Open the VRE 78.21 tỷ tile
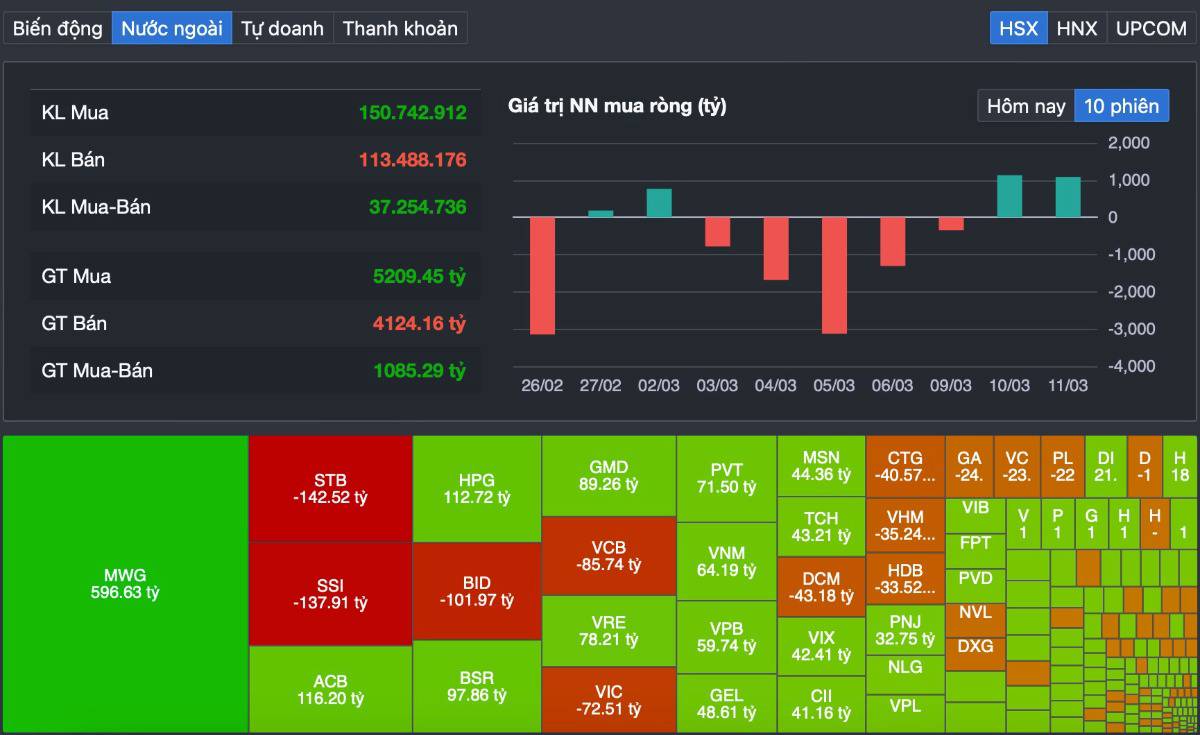This screenshot has width=1200, height=735. coord(609,631)
